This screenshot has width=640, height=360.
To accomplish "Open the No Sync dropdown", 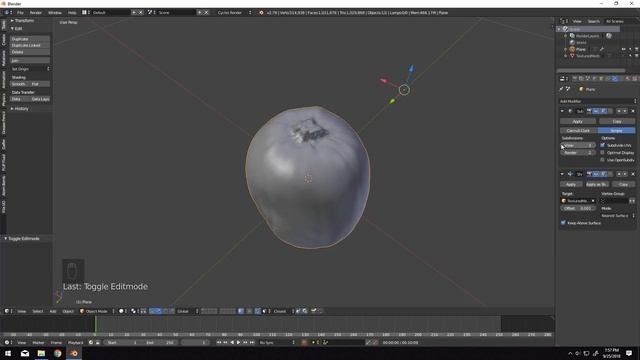I will coord(277,342).
